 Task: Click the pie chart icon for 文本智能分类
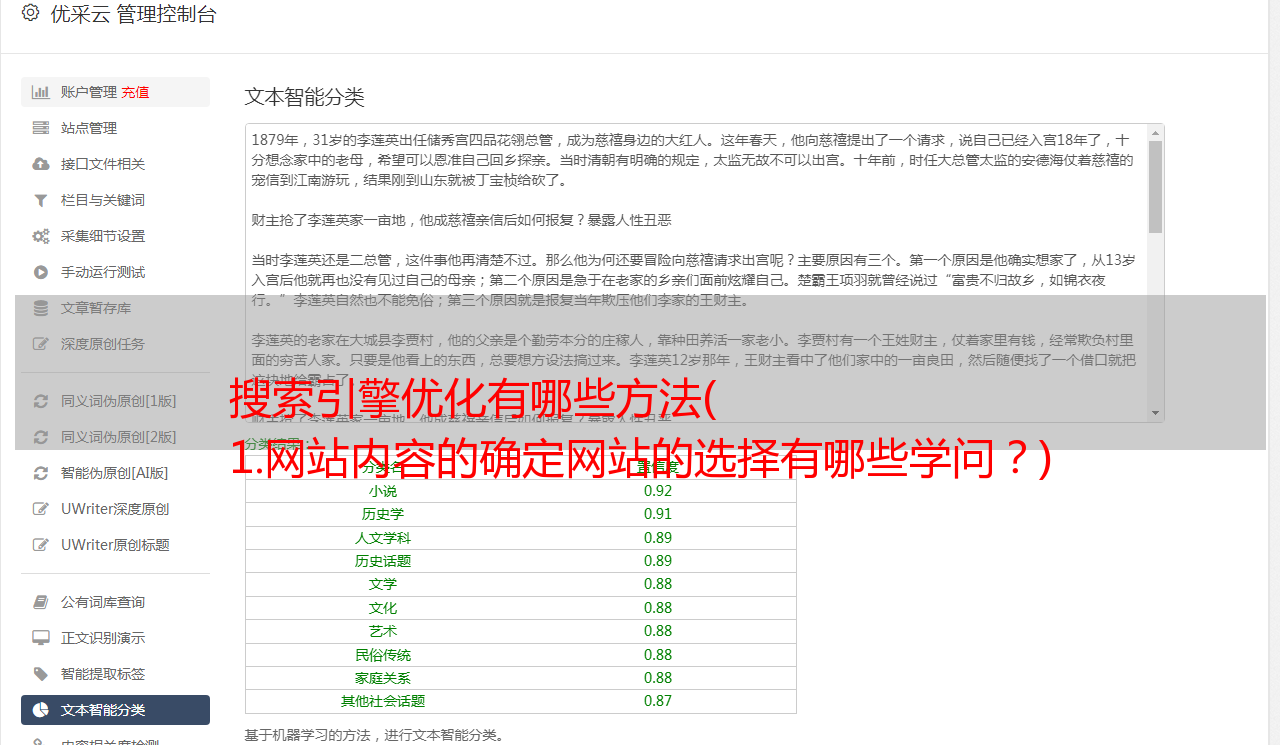(41, 710)
